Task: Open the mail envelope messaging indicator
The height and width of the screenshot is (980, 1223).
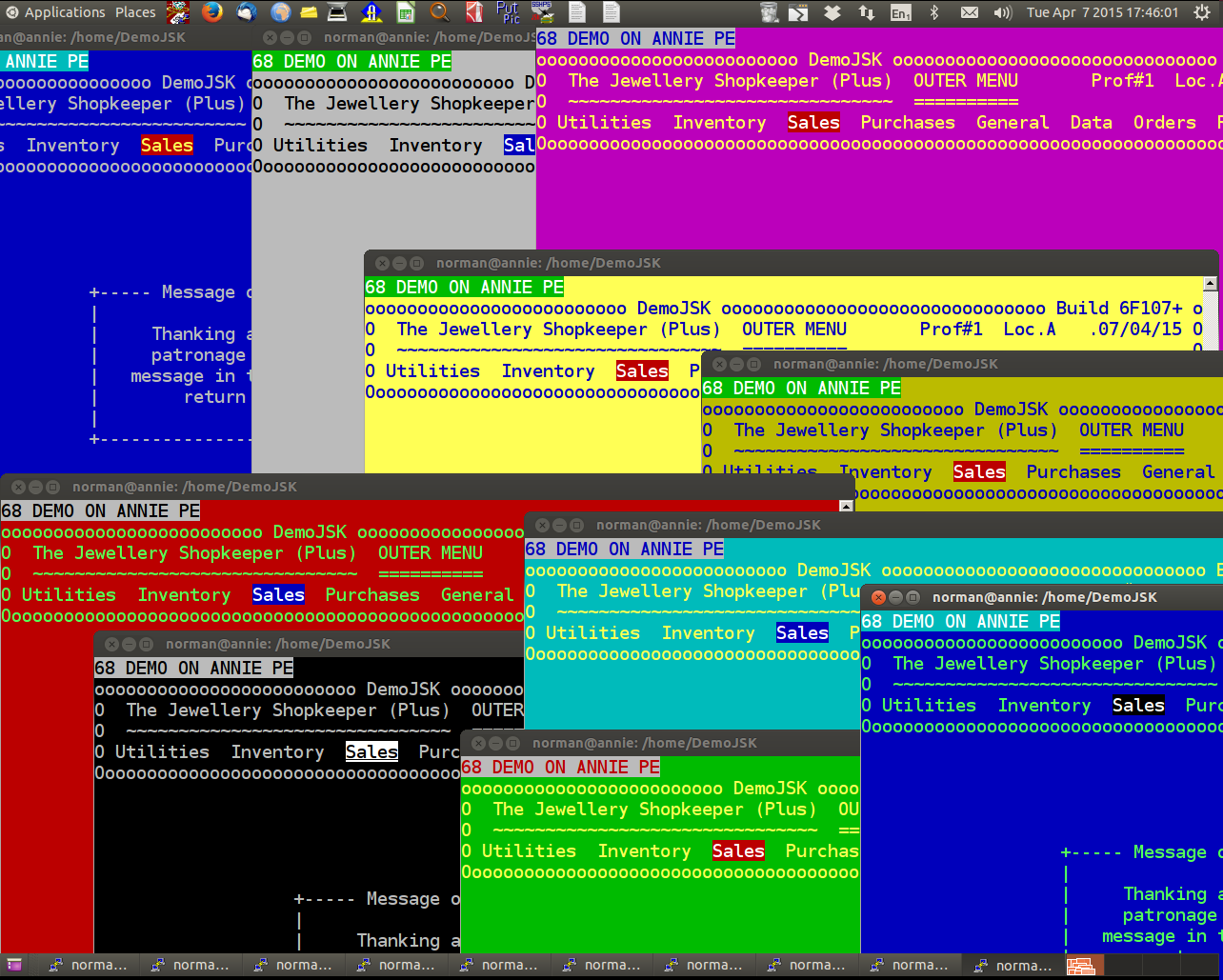Action: pos(969,12)
